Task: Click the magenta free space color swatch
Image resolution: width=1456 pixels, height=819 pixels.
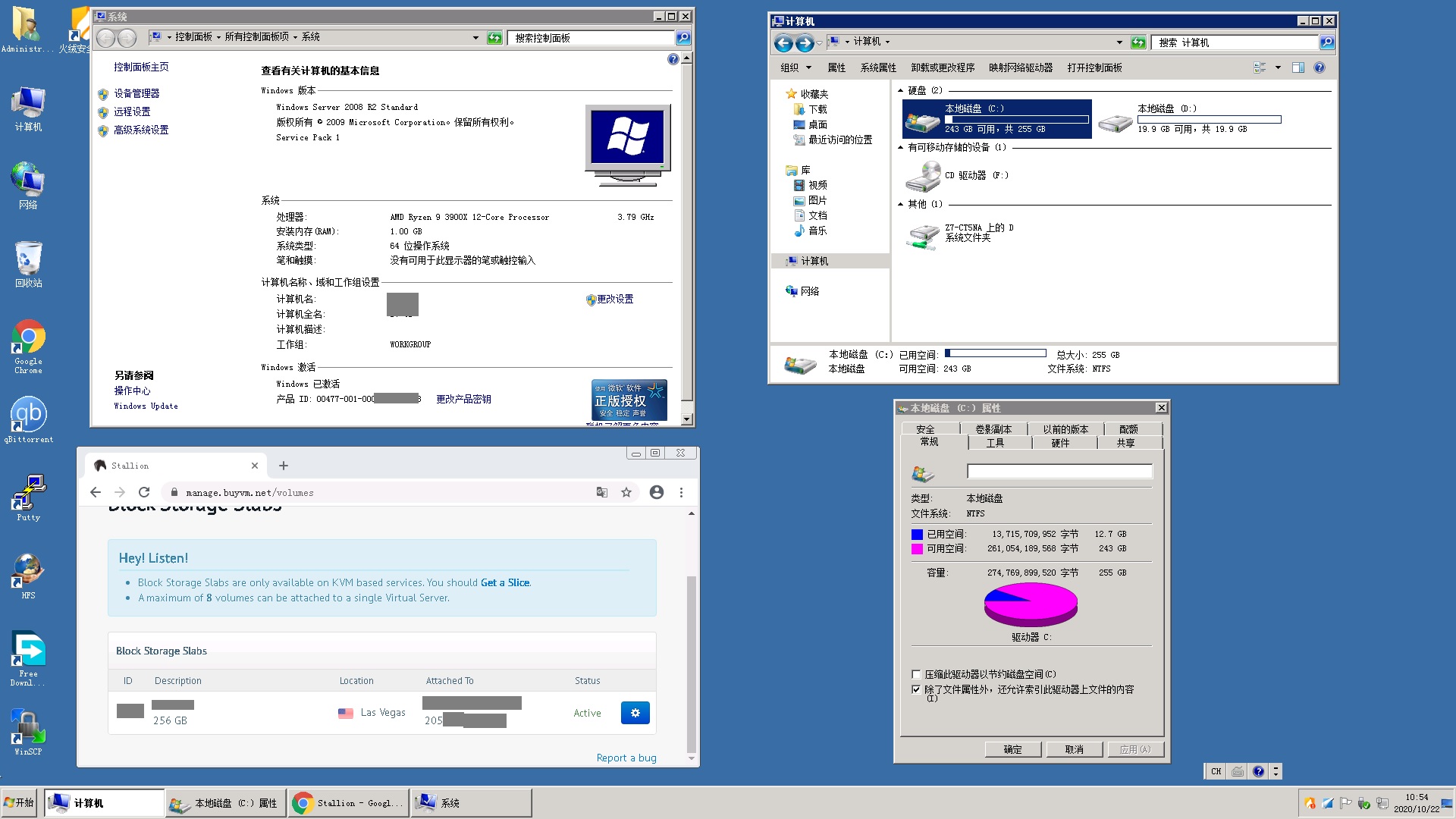Action: [917, 548]
